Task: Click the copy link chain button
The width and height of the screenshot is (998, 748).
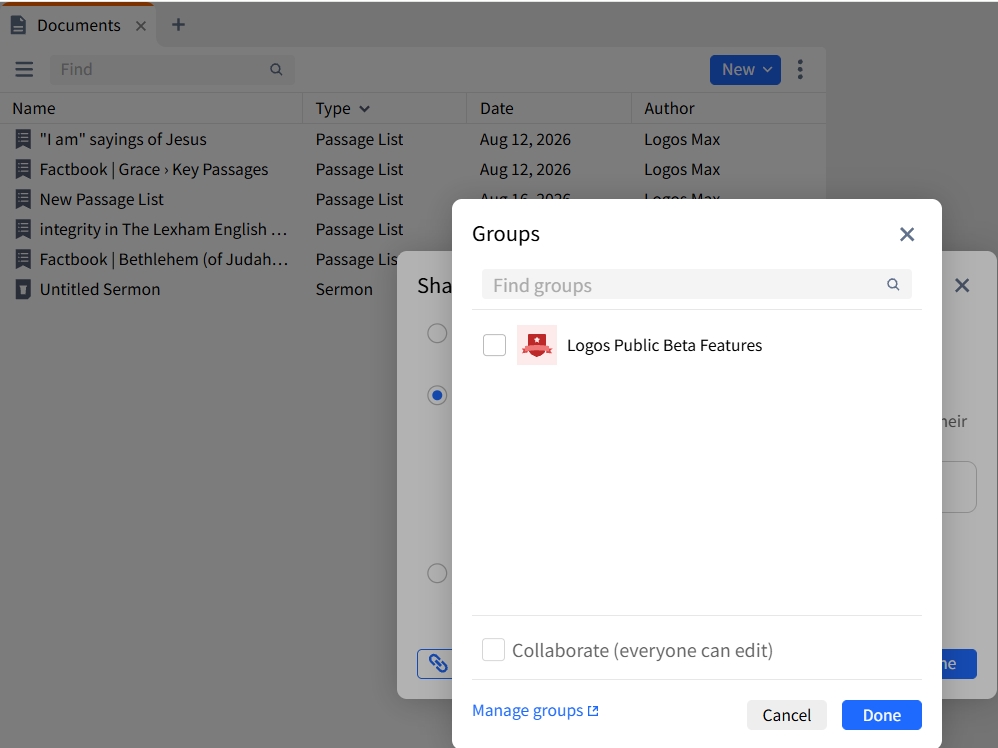Action: pyautogui.click(x=435, y=663)
